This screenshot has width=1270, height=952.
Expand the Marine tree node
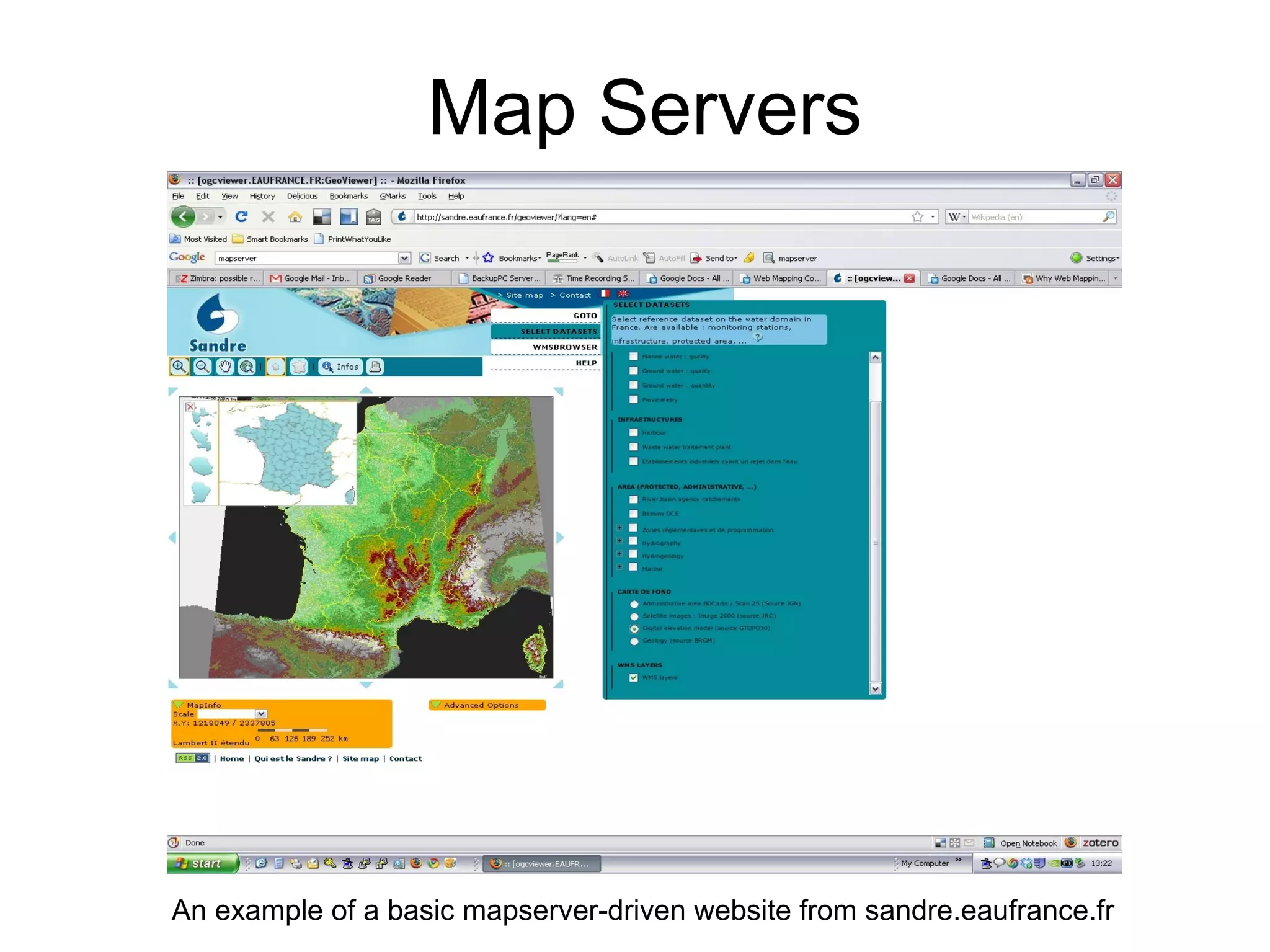(x=619, y=567)
